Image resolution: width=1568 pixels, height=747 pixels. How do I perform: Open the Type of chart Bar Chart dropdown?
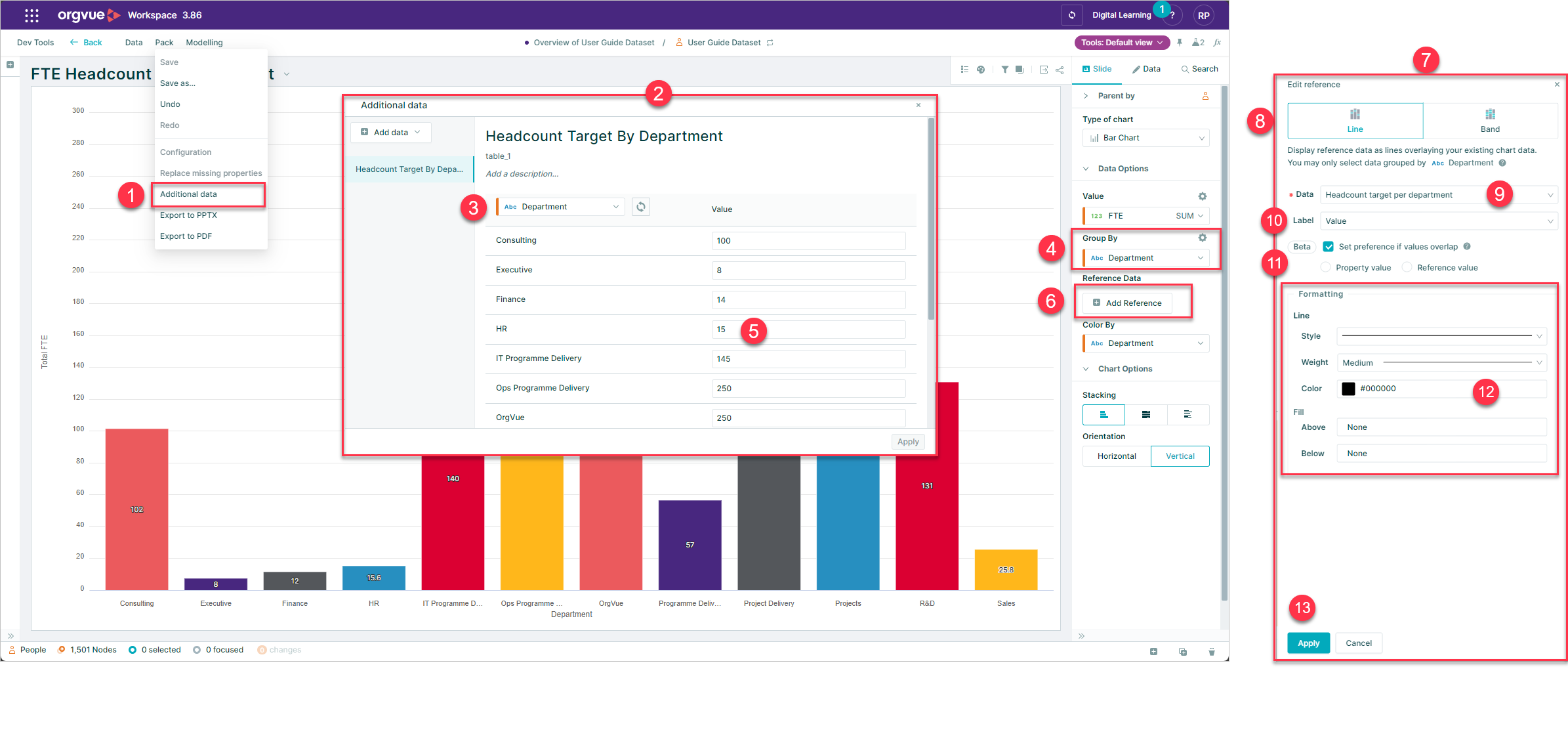point(1145,138)
